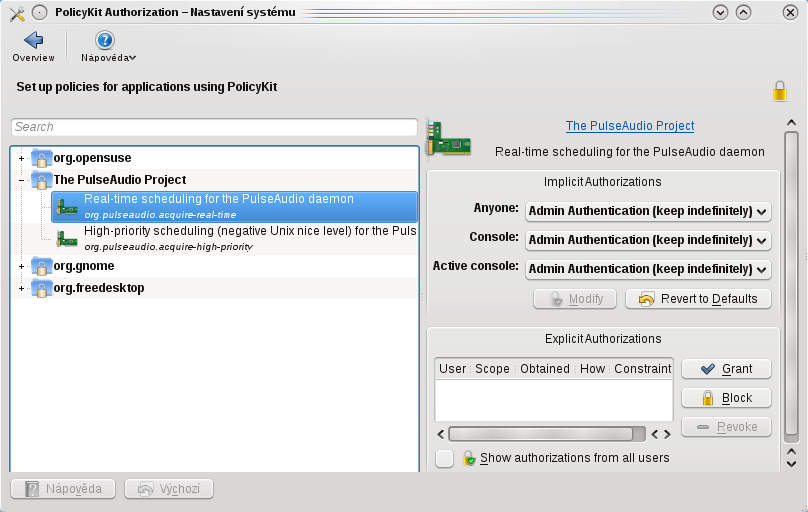The image size is (808, 512).
Task: Select High-priority scheduling PulseAudio entry
Action: 234,238
